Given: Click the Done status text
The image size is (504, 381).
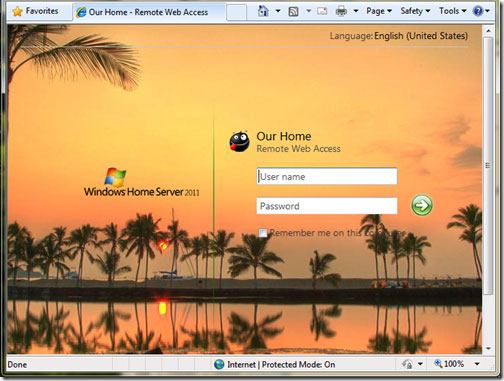Looking at the screenshot, I should point(17,364).
